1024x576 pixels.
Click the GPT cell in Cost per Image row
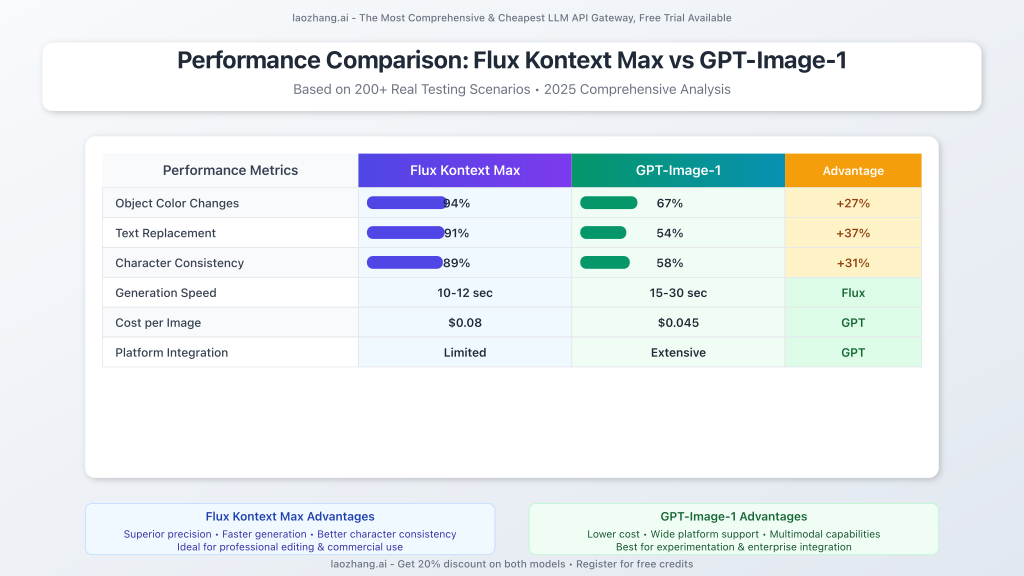coord(853,323)
